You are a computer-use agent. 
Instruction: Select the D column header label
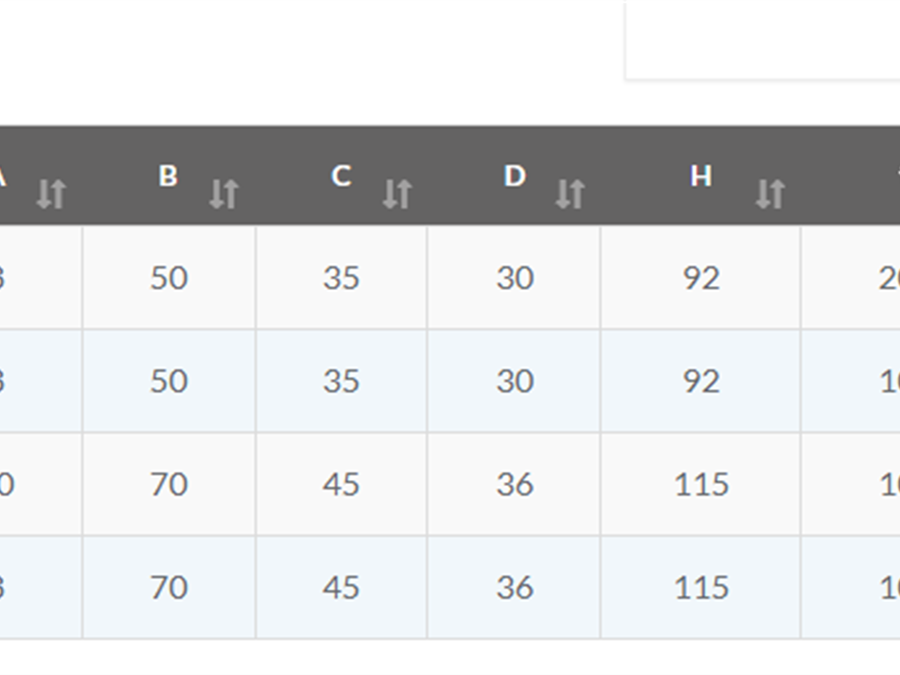pos(515,176)
